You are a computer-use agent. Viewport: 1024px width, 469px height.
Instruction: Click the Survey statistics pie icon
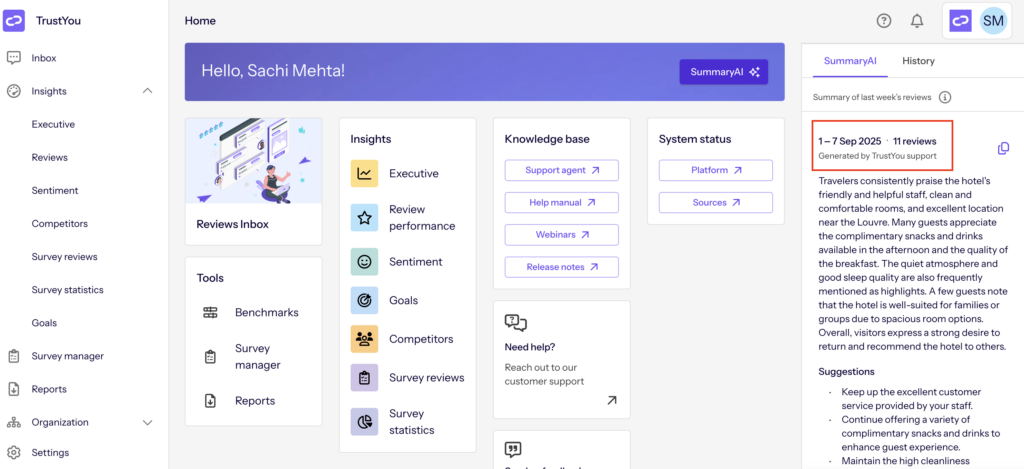point(364,422)
